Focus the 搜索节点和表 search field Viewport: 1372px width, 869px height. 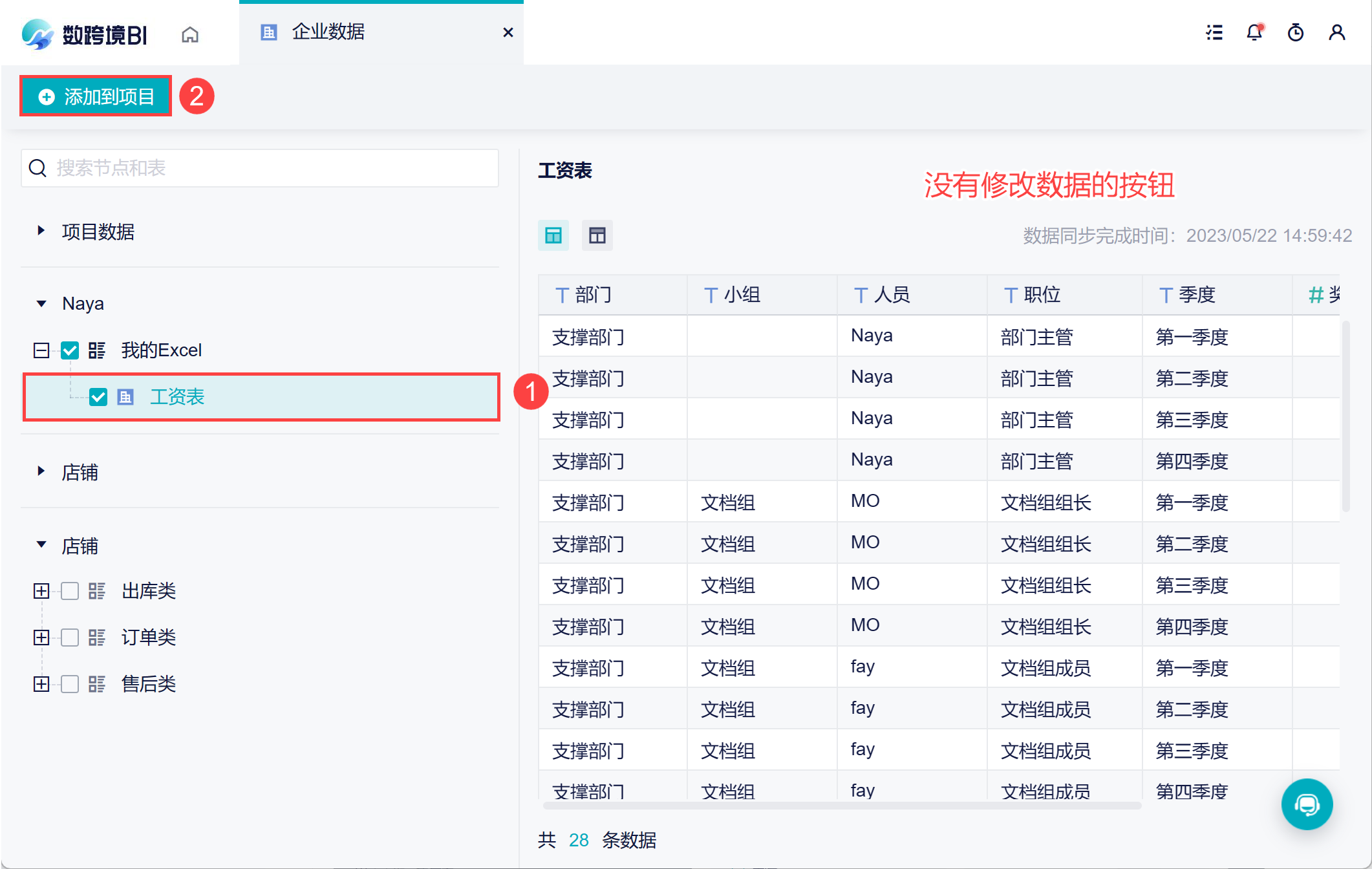[260, 168]
